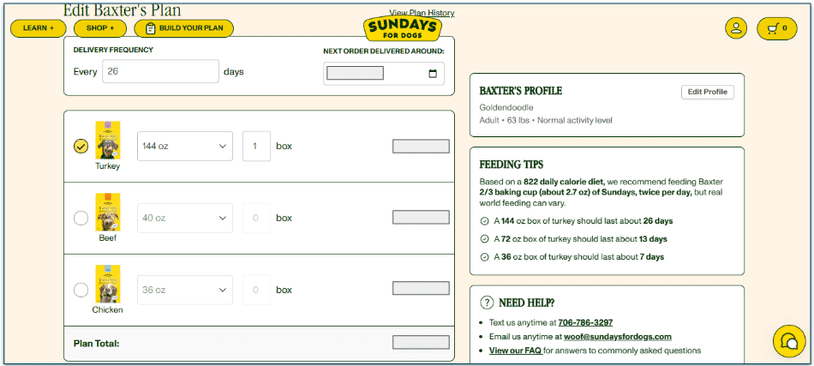Click the BAXTER'S PROFILE heading
This screenshot has height=366, width=814.
click(x=521, y=91)
